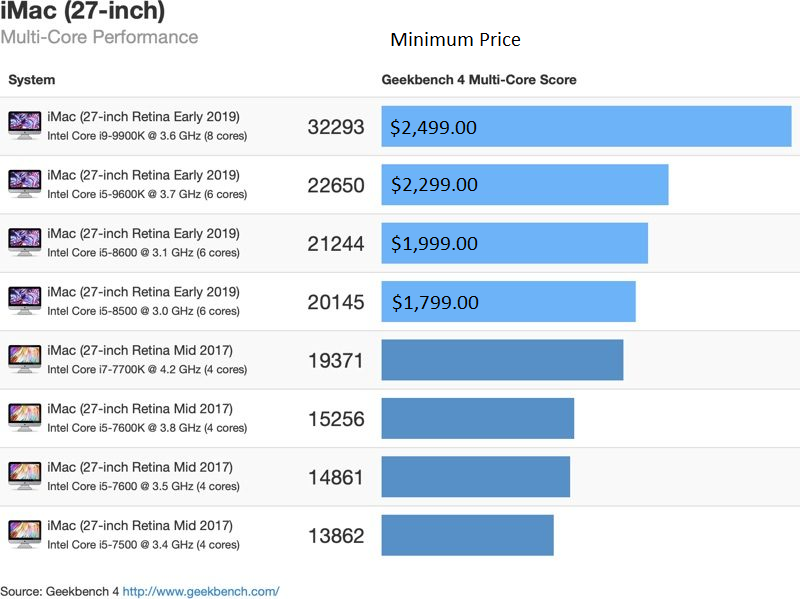
Task: Click the iMac icon next to the i5-7500
Action: click(24, 534)
